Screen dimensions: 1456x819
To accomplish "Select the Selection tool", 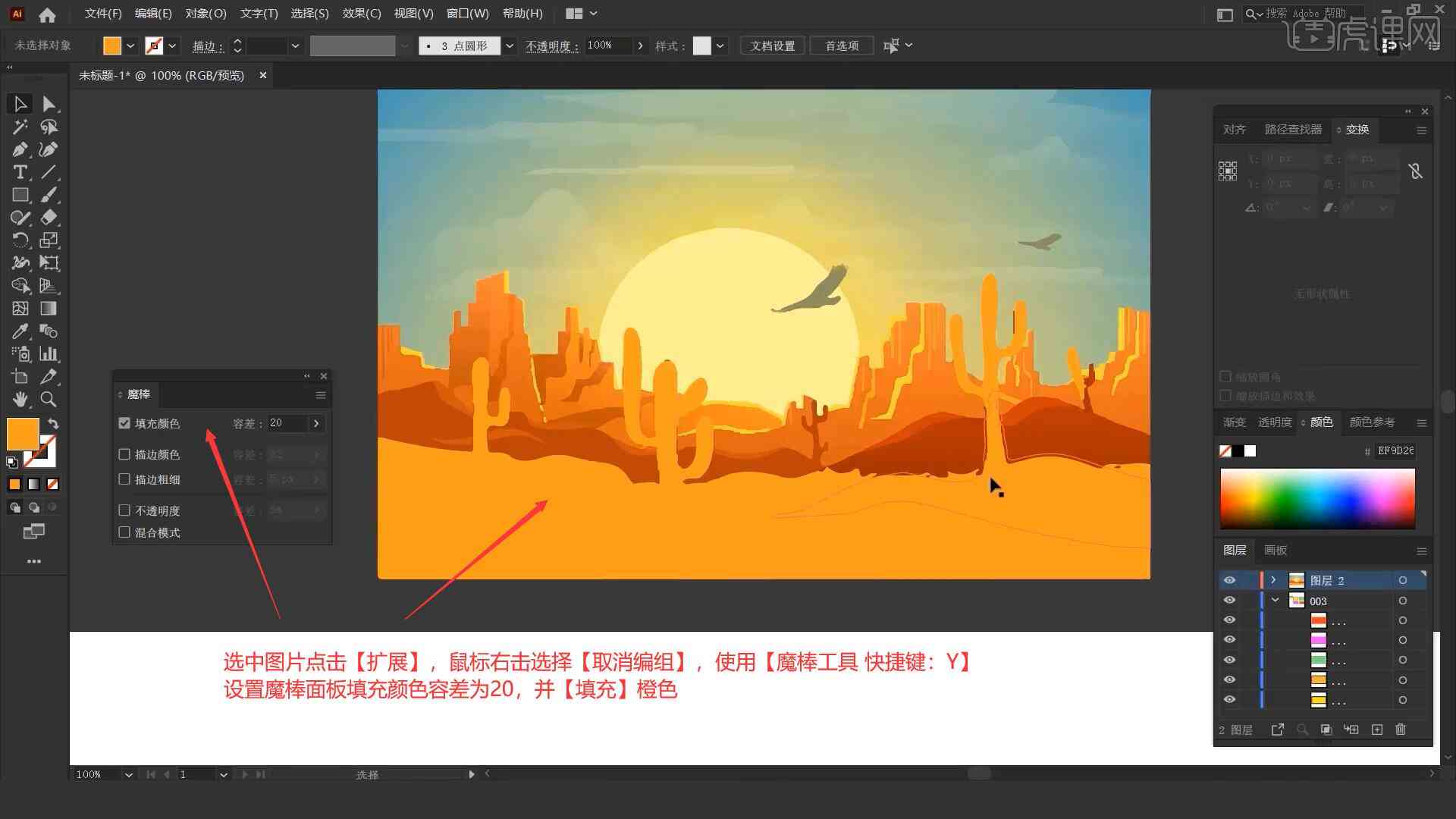I will point(19,103).
